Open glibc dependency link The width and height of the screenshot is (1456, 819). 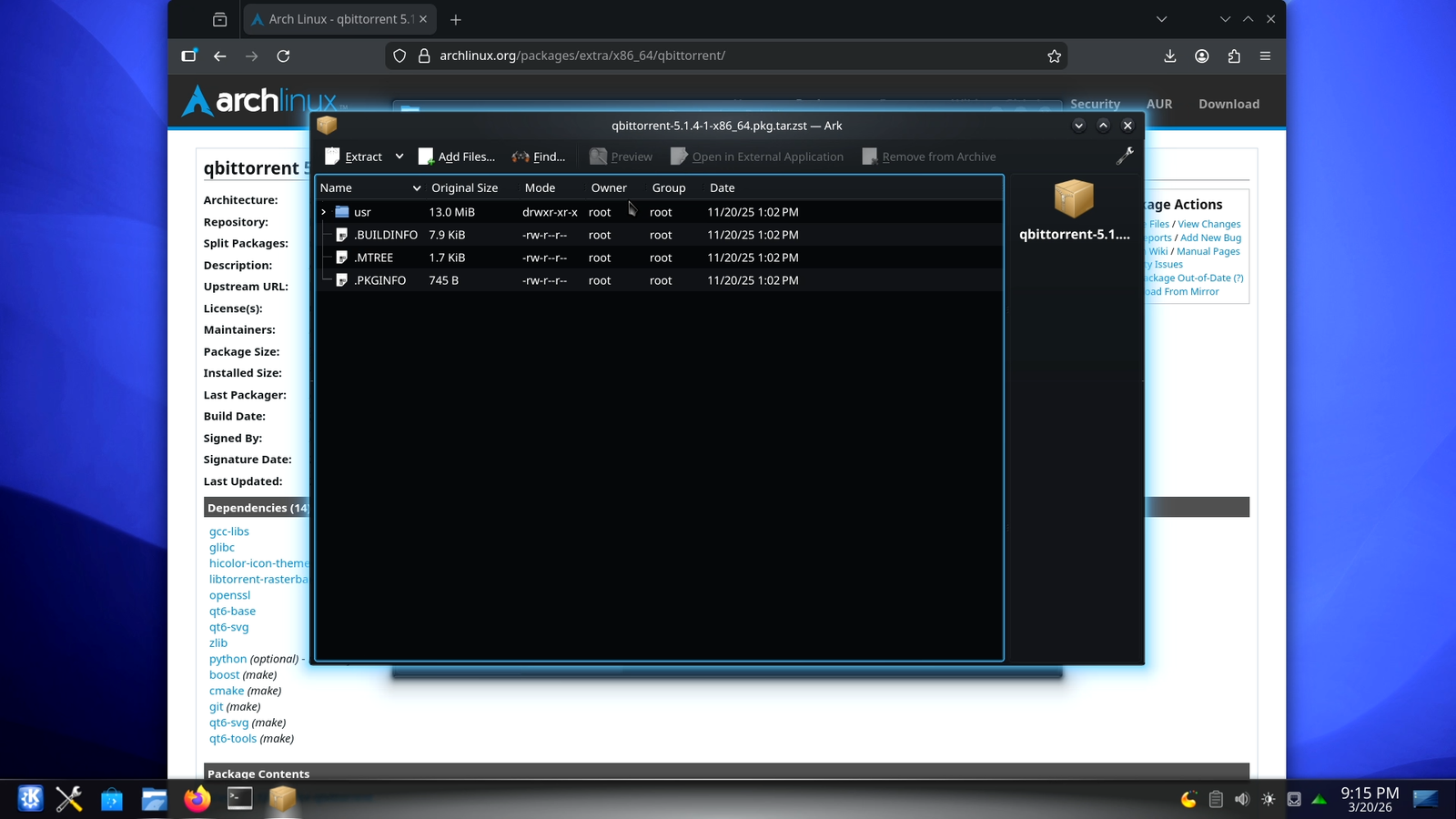(x=222, y=548)
